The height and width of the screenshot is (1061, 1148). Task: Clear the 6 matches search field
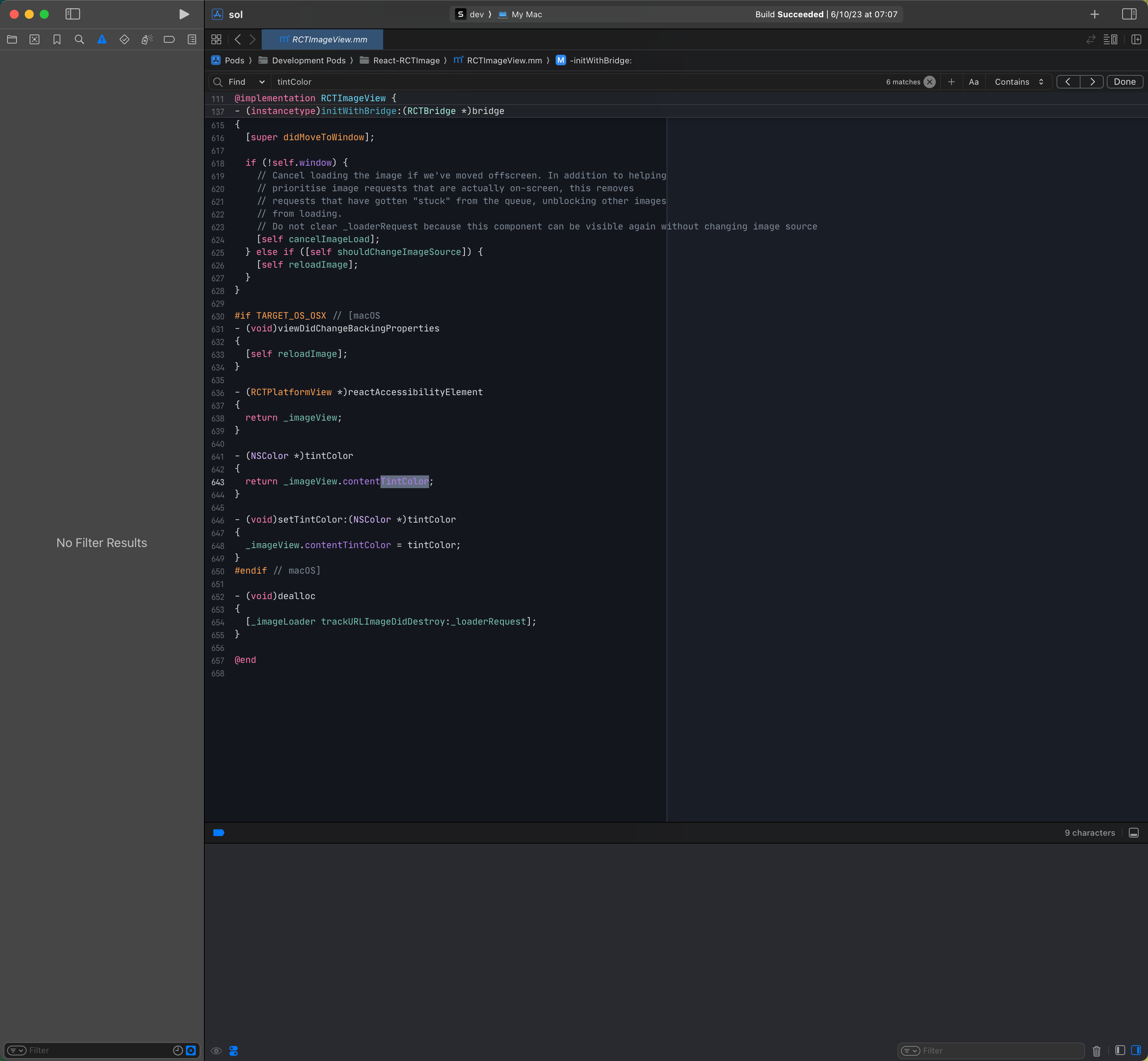pyautogui.click(x=929, y=81)
